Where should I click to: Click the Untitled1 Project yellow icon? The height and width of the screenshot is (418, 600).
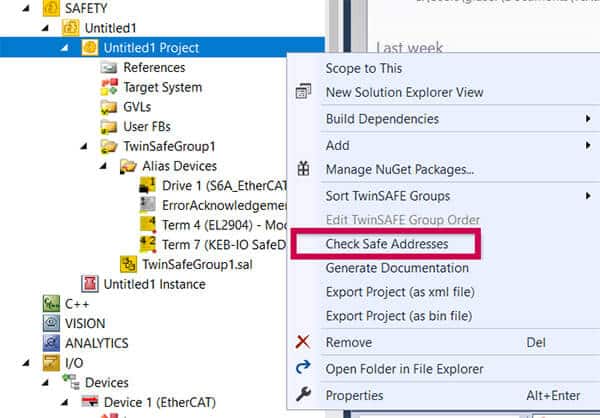click(x=90, y=48)
